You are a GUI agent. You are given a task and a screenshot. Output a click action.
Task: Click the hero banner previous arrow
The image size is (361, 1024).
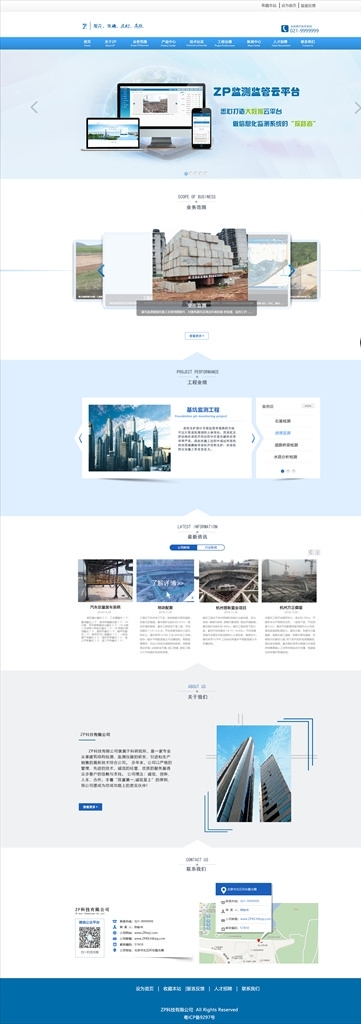coord(34,107)
